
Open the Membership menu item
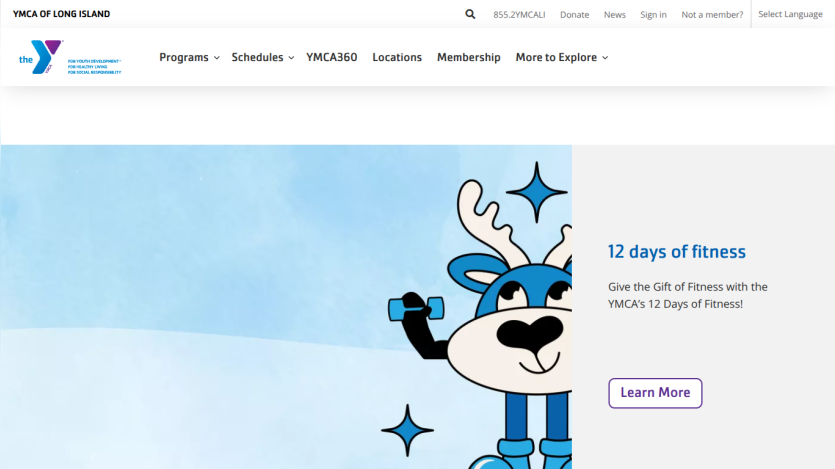click(x=469, y=57)
